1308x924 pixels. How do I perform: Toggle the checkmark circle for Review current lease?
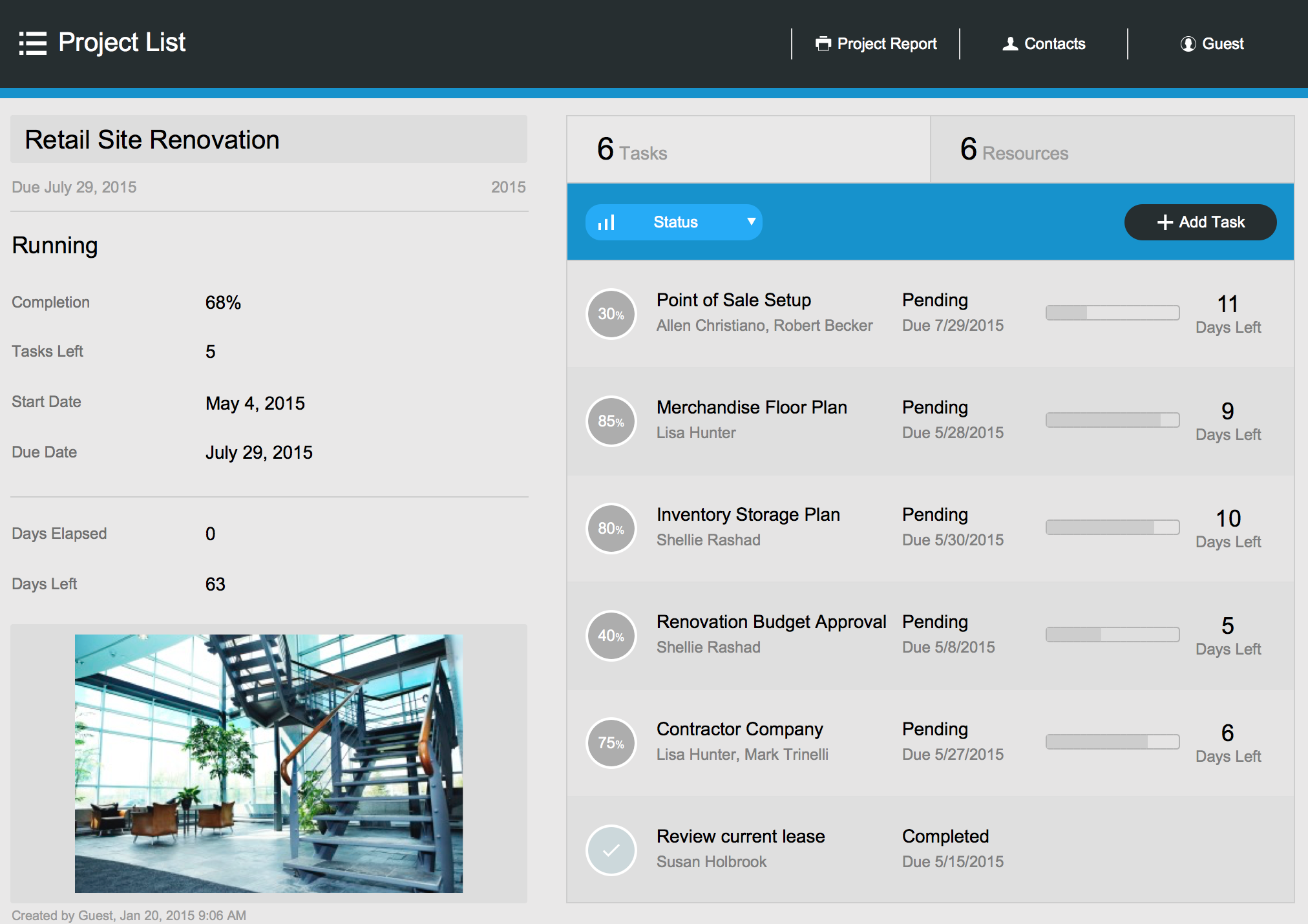point(611,850)
